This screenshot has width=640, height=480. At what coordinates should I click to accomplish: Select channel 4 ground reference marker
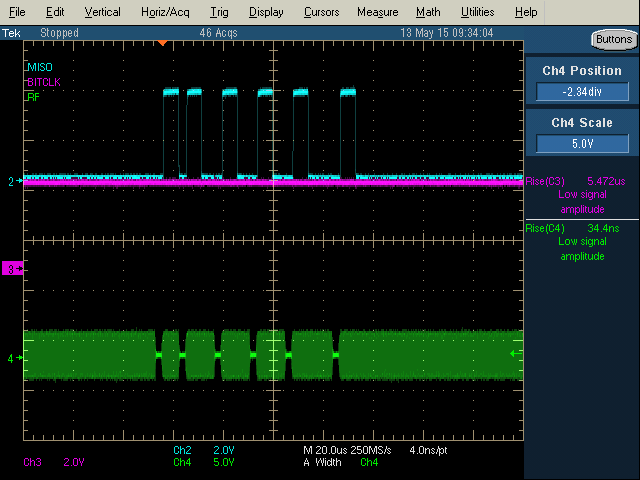tap(15, 358)
